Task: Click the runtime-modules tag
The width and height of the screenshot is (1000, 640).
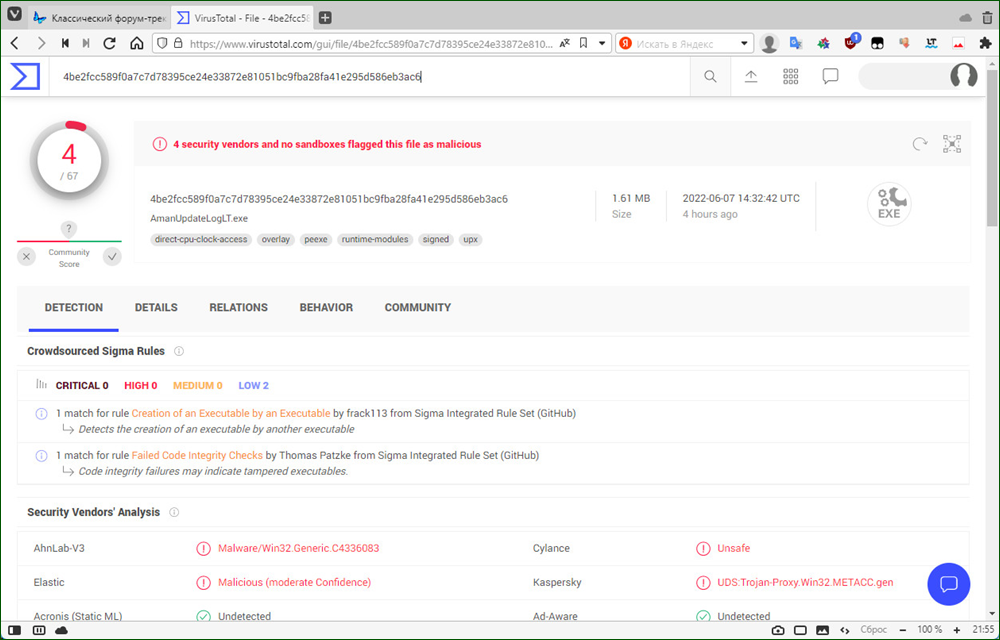Action: [x=375, y=240]
